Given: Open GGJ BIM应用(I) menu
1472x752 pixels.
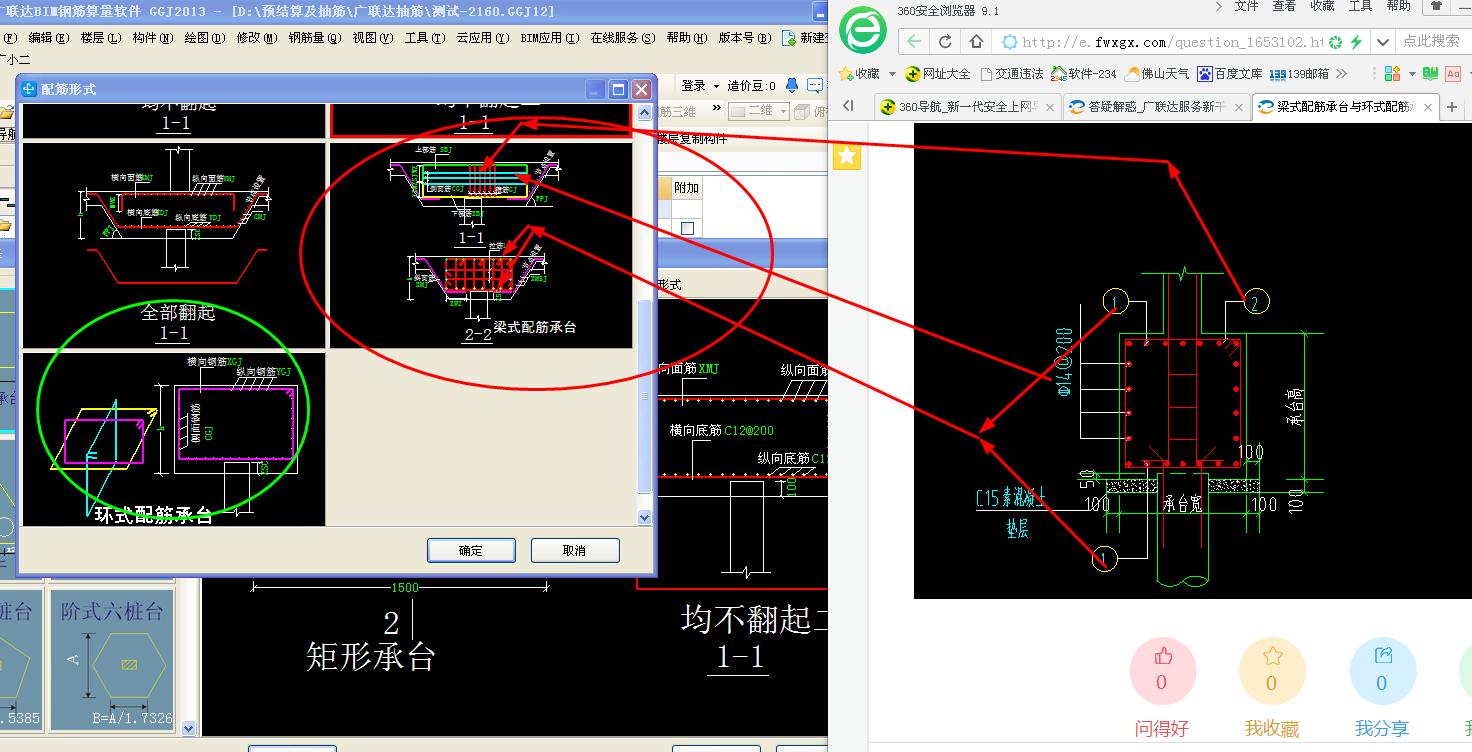Looking at the screenshot, I should (x=550, y=38).
